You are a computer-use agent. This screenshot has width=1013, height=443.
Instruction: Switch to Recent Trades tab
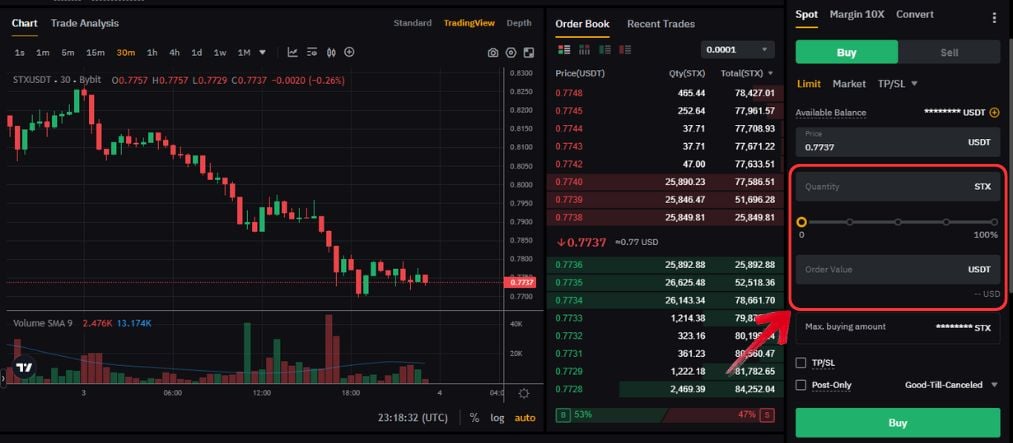click(x=661, y=24)
